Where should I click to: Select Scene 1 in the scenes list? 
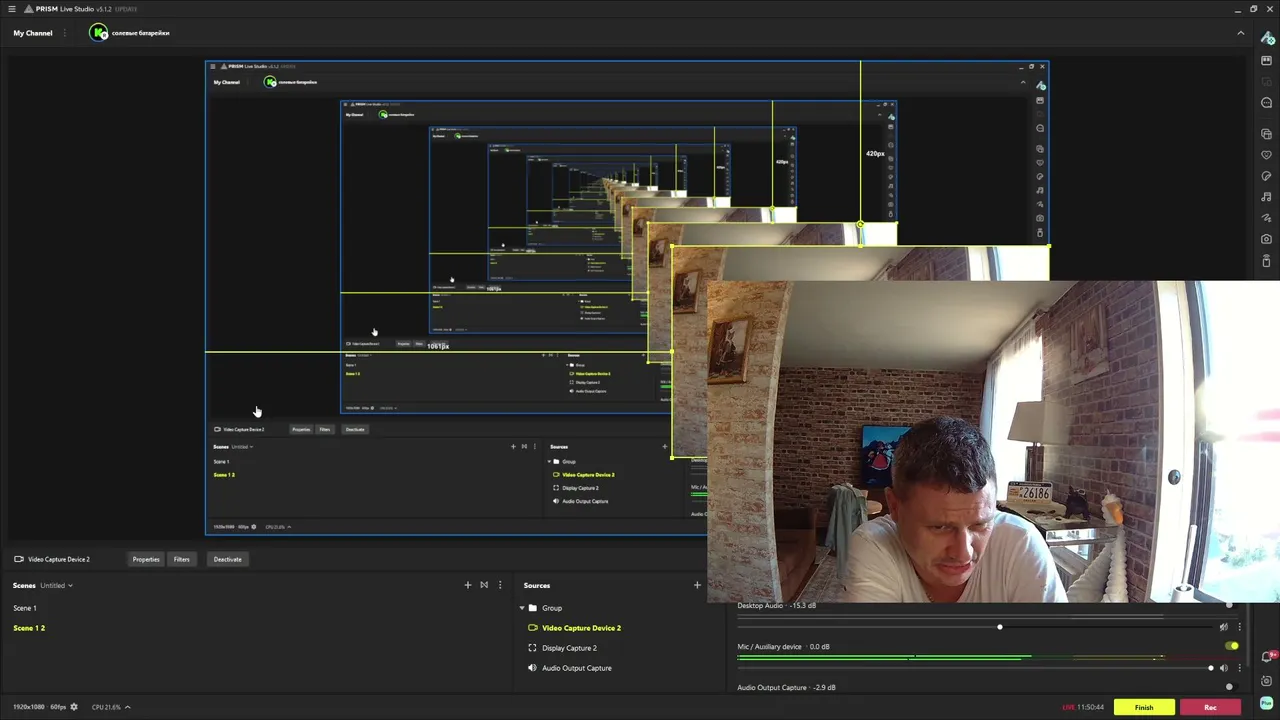pos(25,608)
